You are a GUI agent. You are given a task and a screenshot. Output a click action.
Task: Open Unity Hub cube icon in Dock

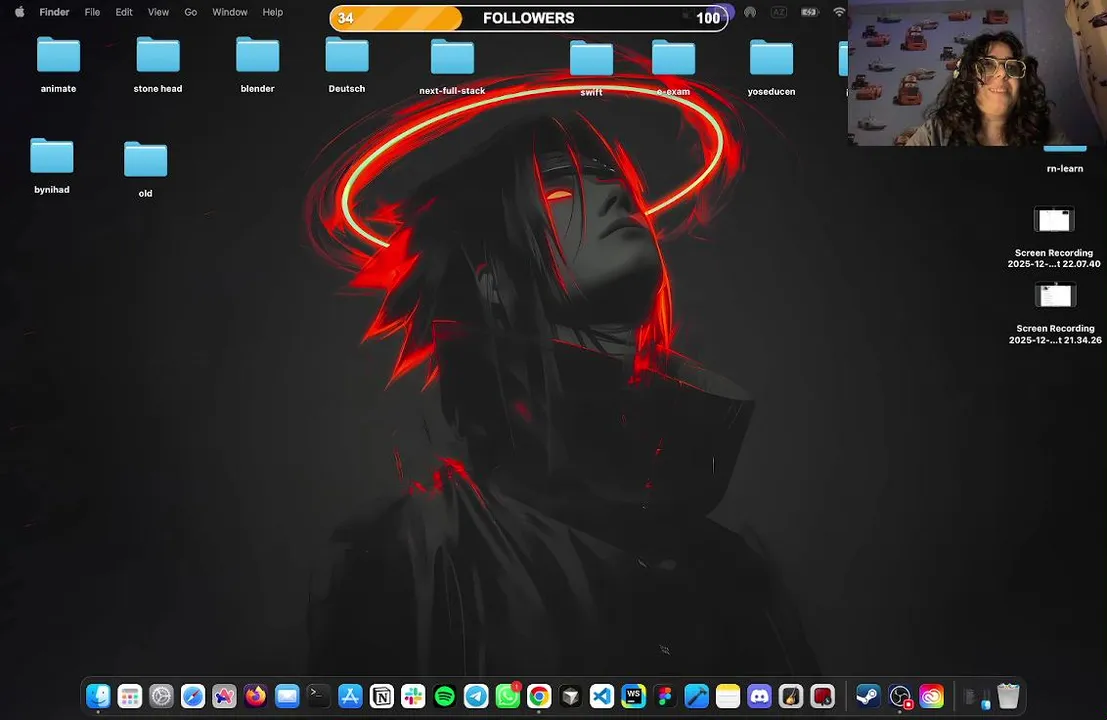(x=570, y=697)
